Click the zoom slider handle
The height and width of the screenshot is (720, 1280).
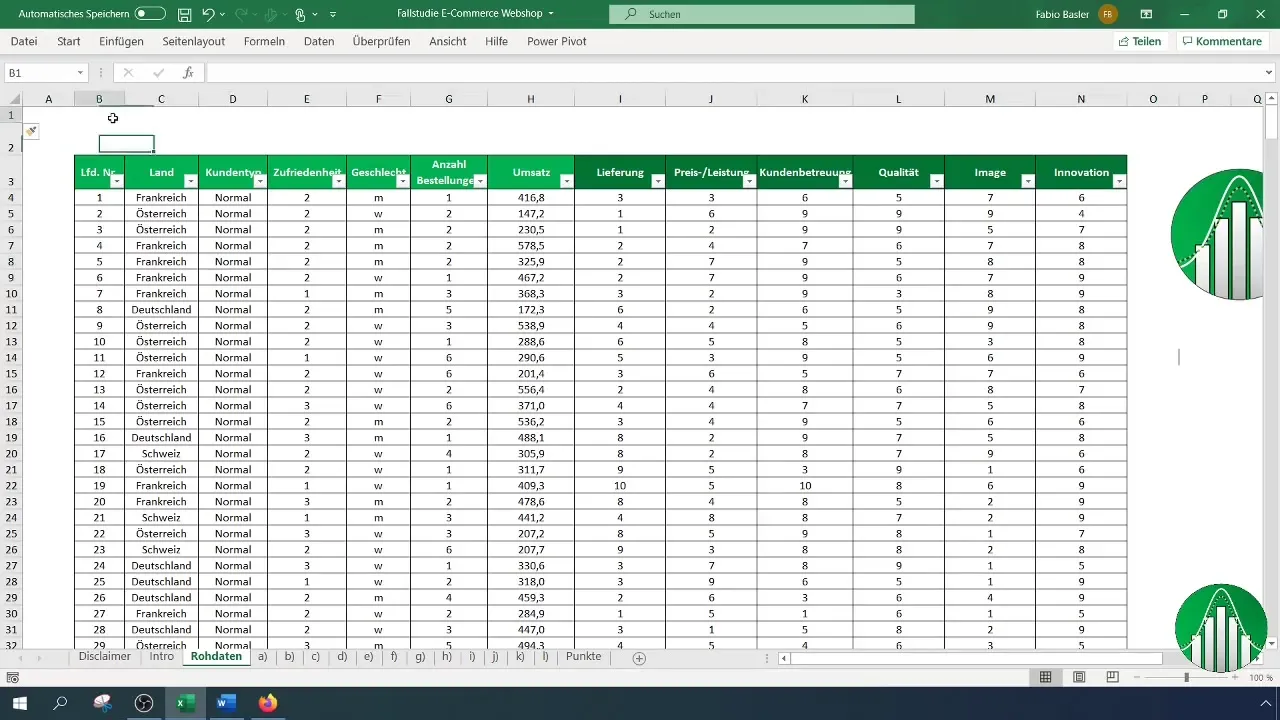coord(1187,677)
